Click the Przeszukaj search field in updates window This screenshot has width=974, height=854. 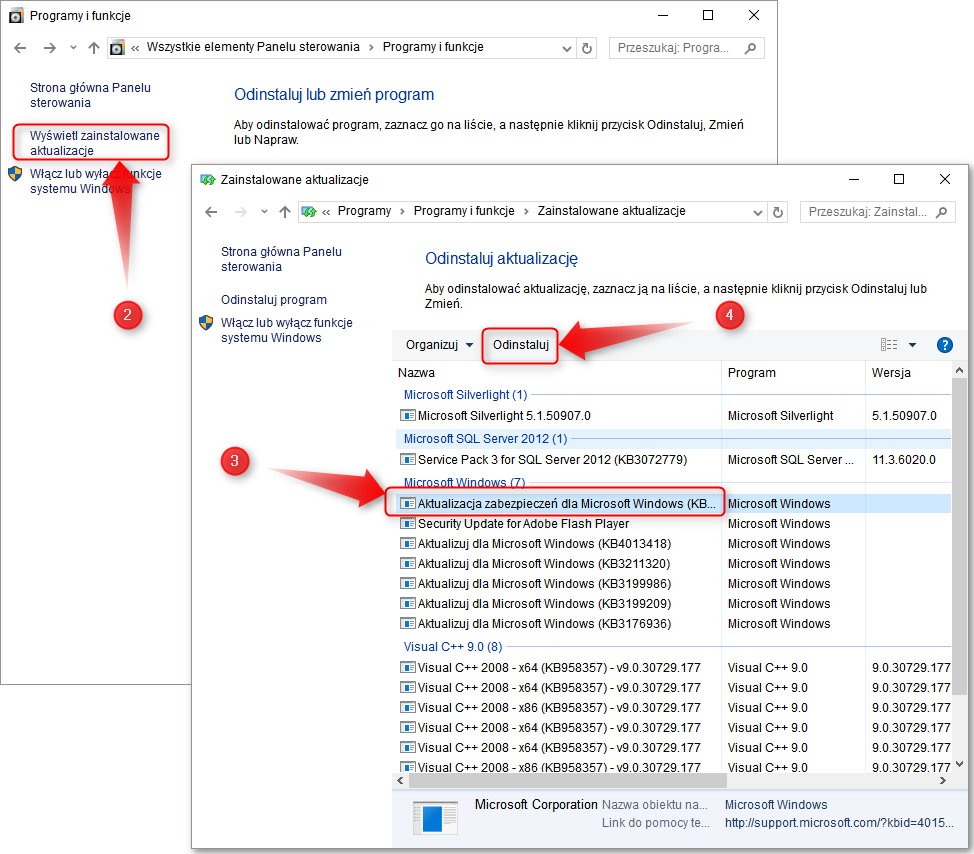tap(866, 212)
